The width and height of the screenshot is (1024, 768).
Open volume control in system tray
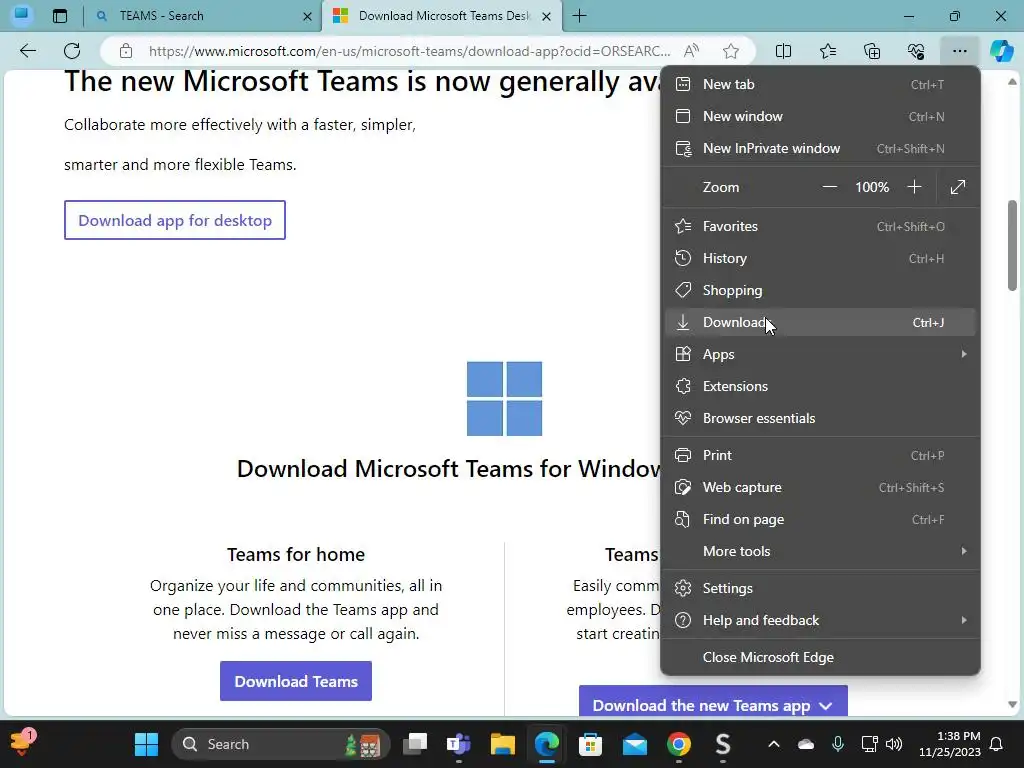coord(894,744)
